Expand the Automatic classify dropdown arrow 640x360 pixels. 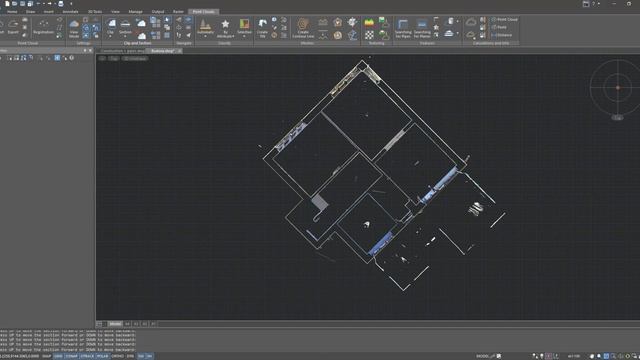tap(205, 37)
